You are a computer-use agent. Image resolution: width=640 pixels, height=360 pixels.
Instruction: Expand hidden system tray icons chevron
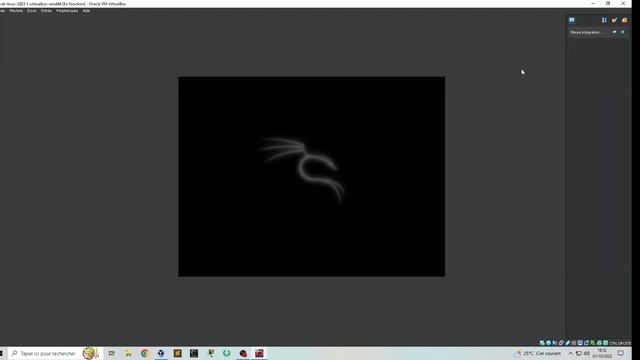[x=570, y=353]
